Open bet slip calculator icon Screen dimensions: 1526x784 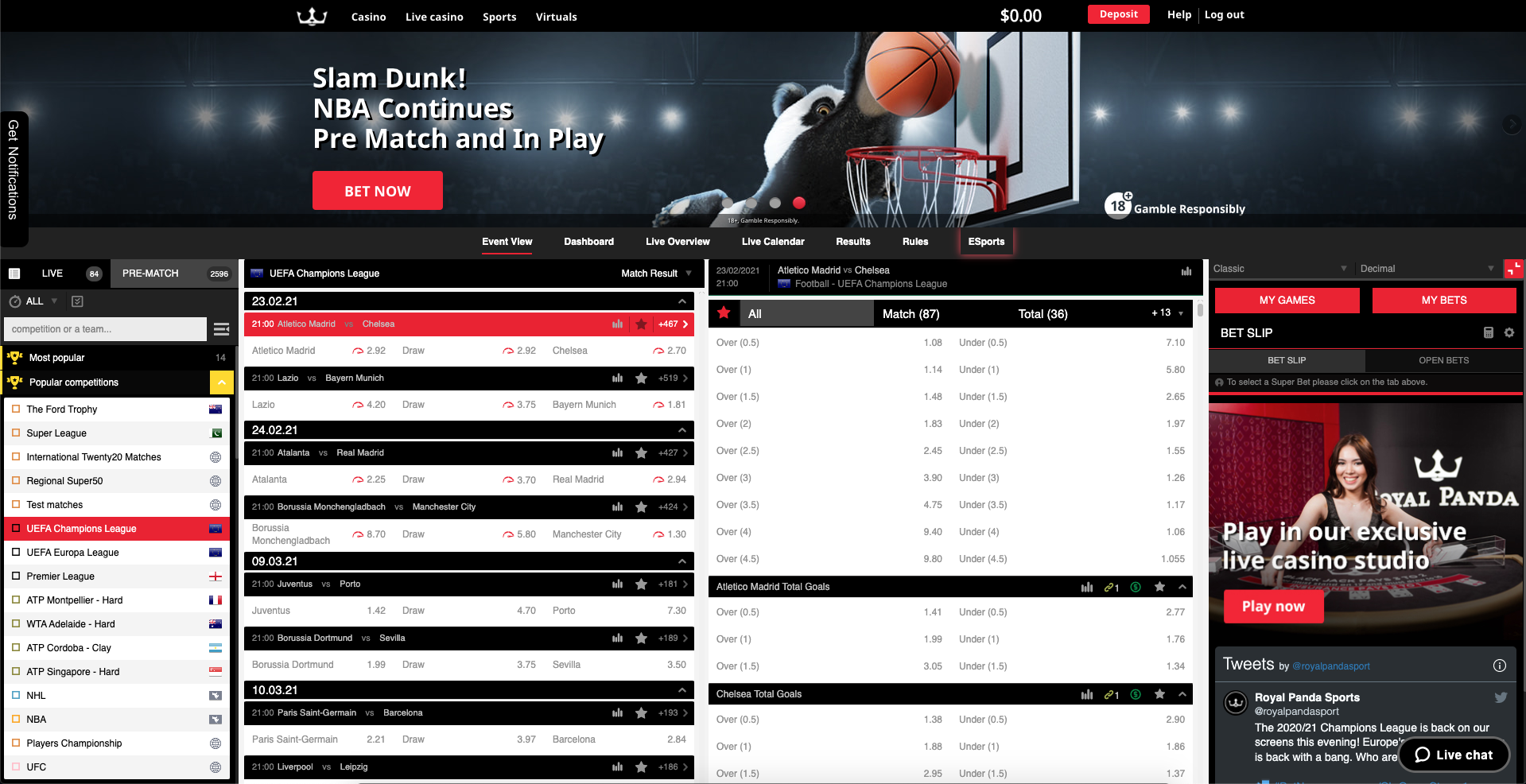(1489, 333)
